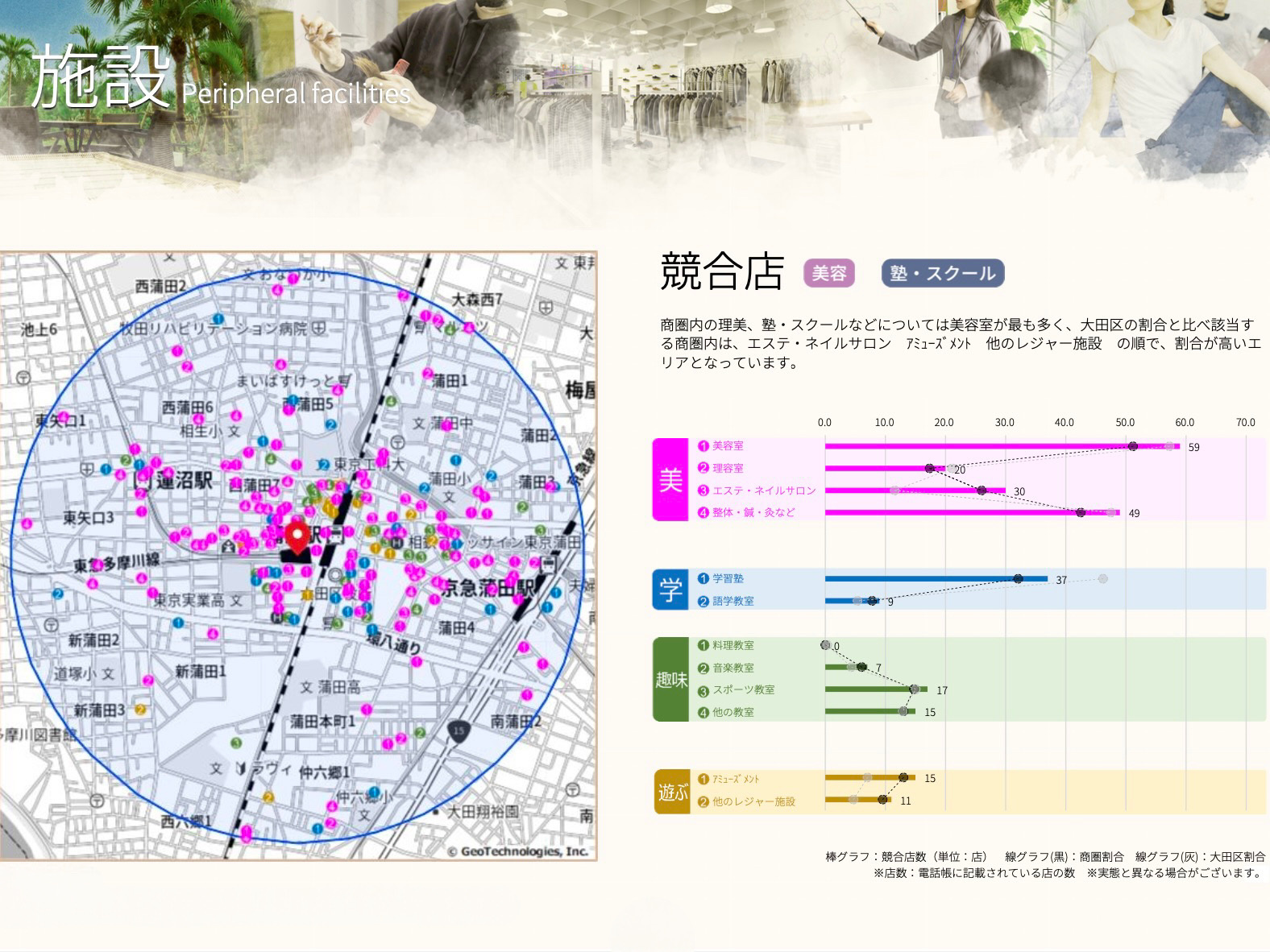Click the 他のレジャー施設 row label
This screenshot has width=1270, height=952.
753,802
